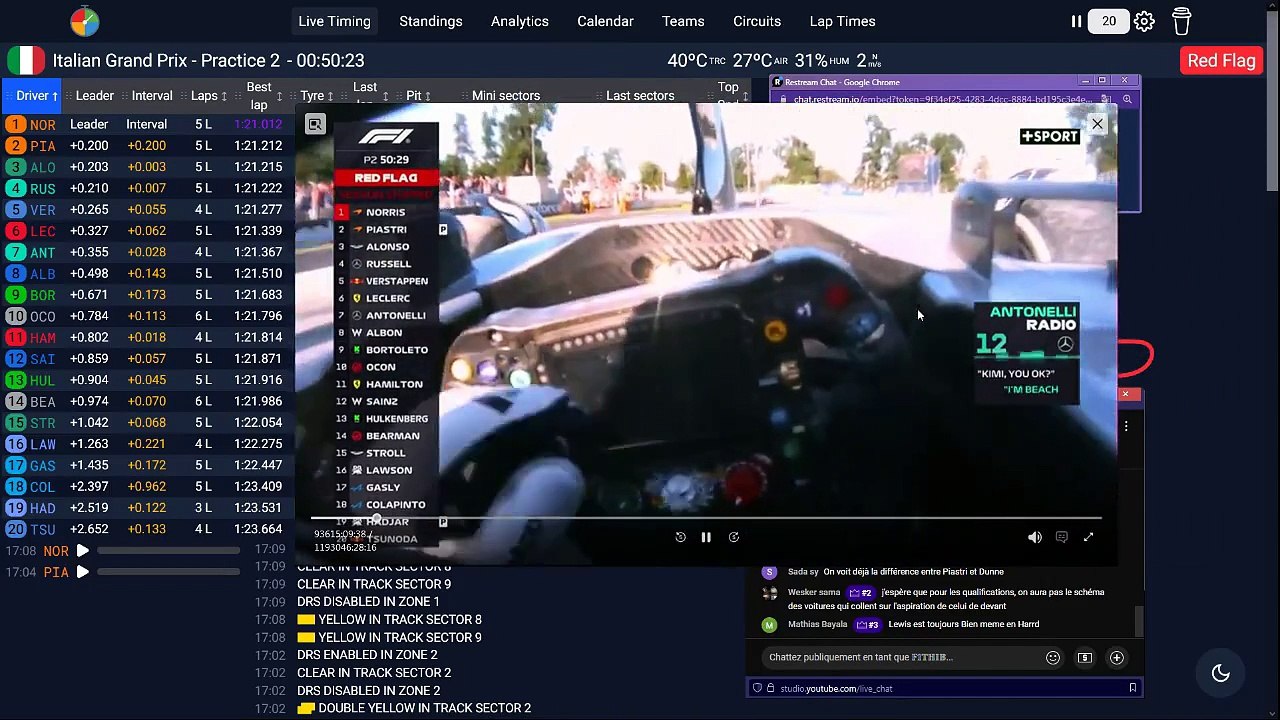Rewind the video ten seconds
Screen dimensions: 1280x720
[x=680, y=537]
